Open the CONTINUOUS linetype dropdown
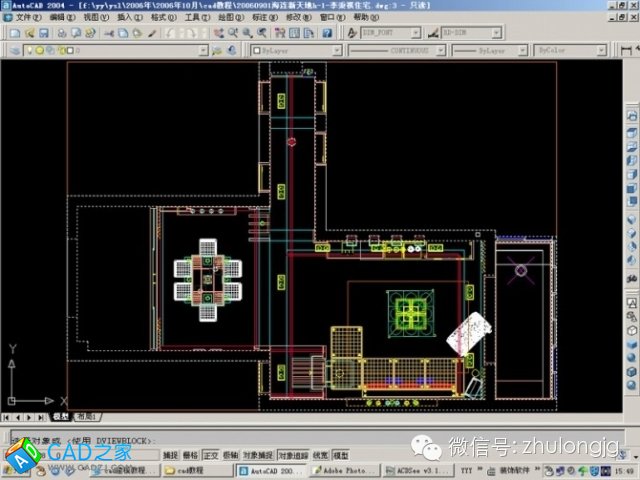The height and width of the screenshot is (480, 640). [x=395, y=49]
